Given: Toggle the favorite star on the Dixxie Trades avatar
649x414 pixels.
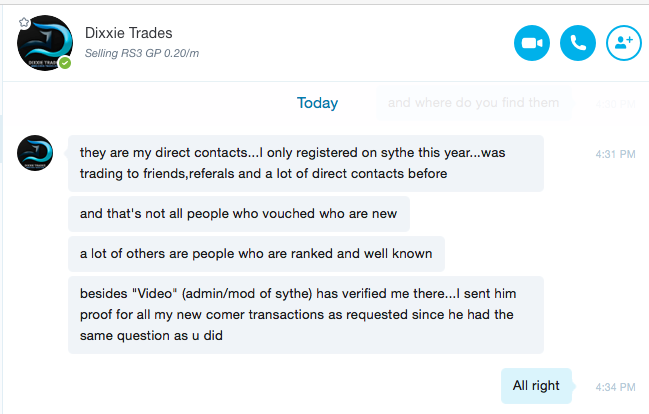Looking at the screenshot, I should pyautogui.click(x=24, y=22).
